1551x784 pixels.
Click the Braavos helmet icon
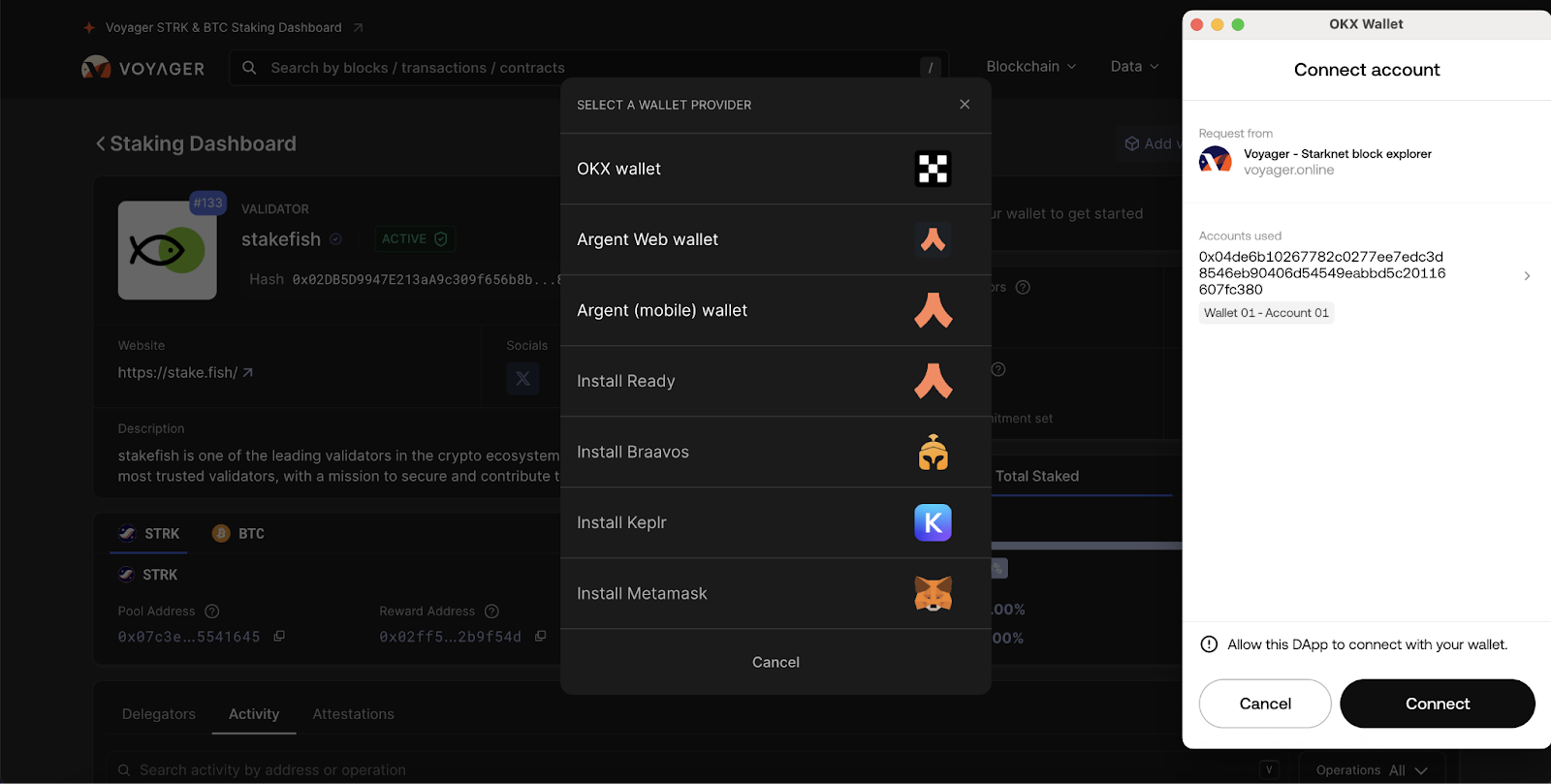[933, 452]
